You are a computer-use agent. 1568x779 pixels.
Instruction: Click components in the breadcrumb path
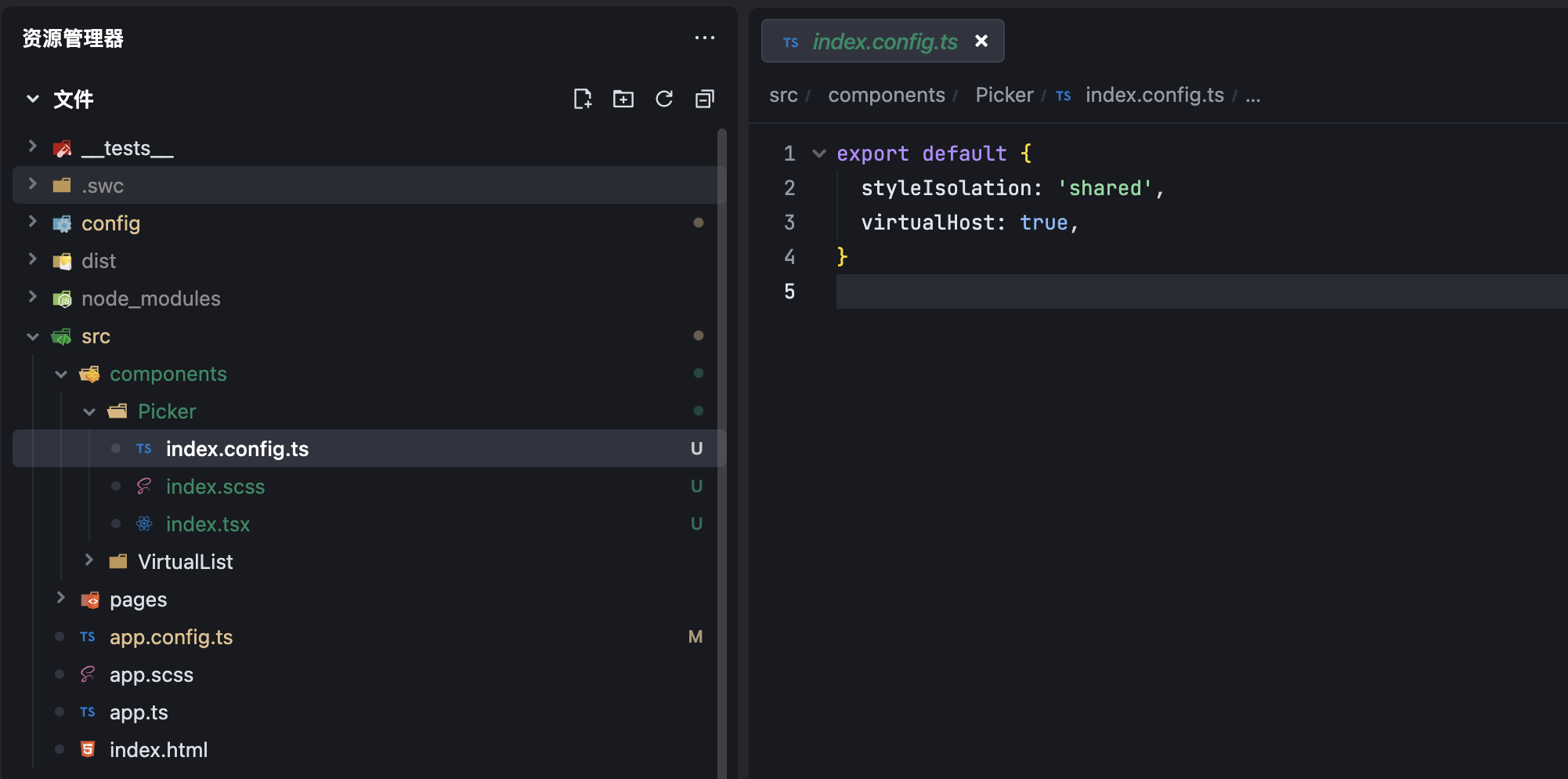(886, 96)
